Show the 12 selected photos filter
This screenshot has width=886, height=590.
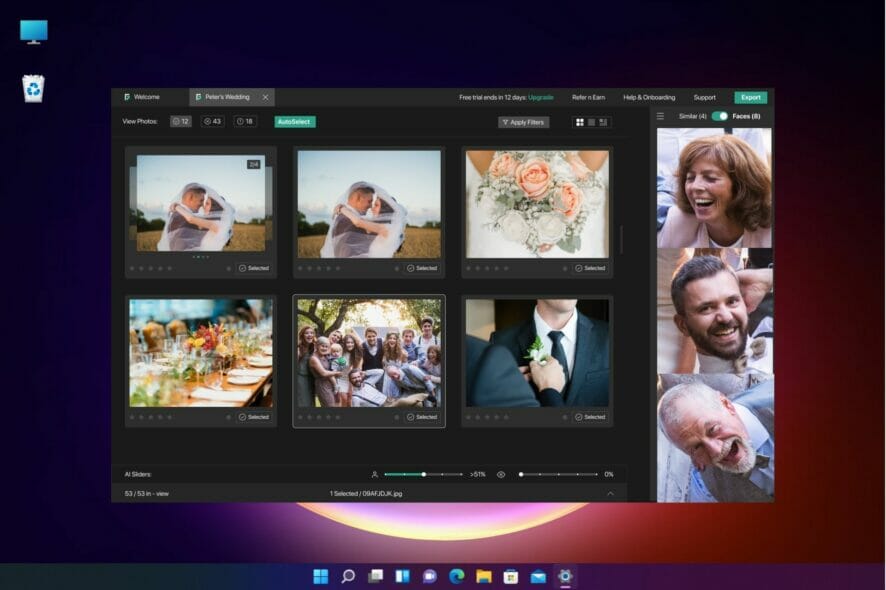[181, 121]
